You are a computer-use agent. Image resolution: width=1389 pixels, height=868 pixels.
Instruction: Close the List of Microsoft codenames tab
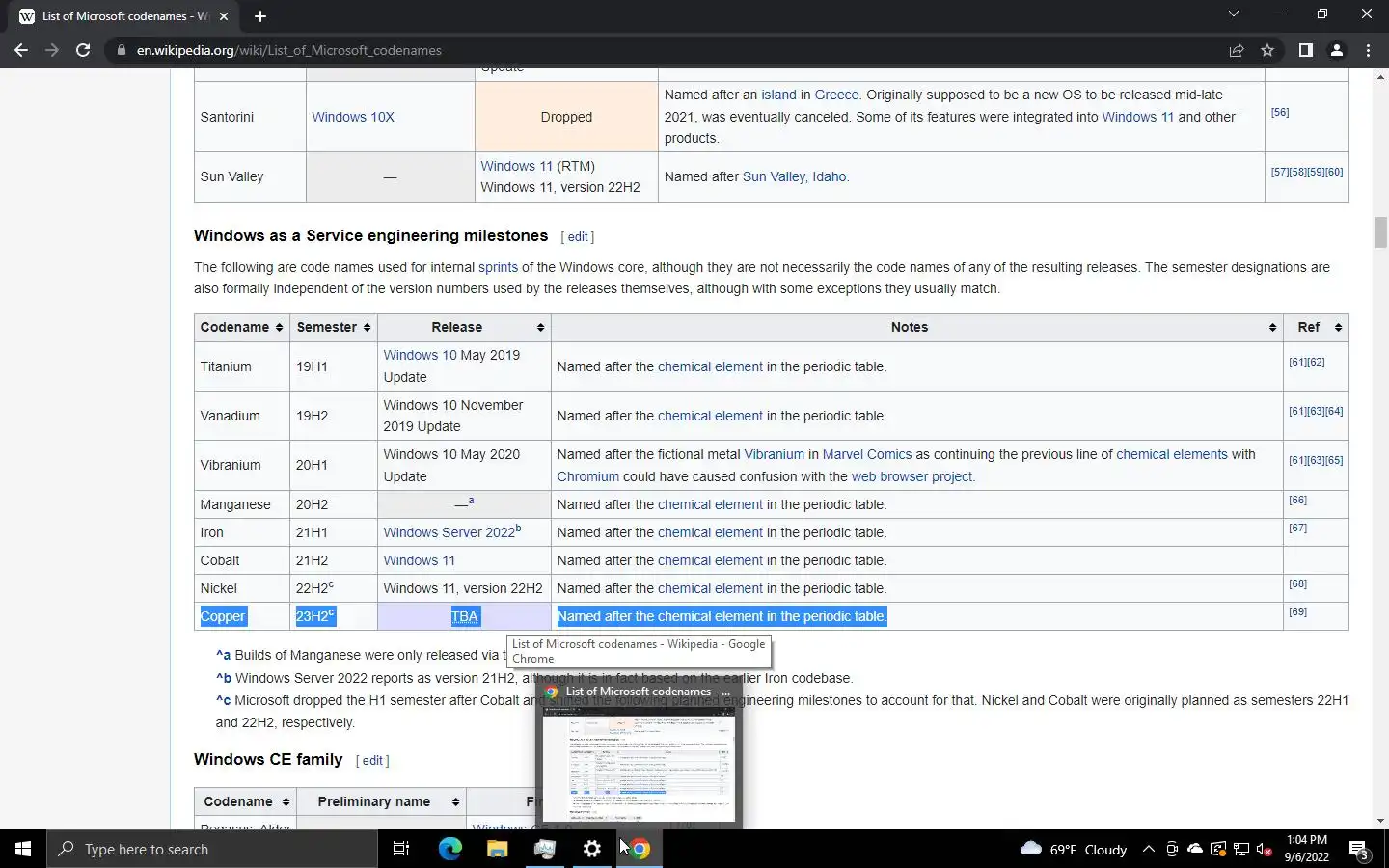pyautogui.click(x=224, y=15)
